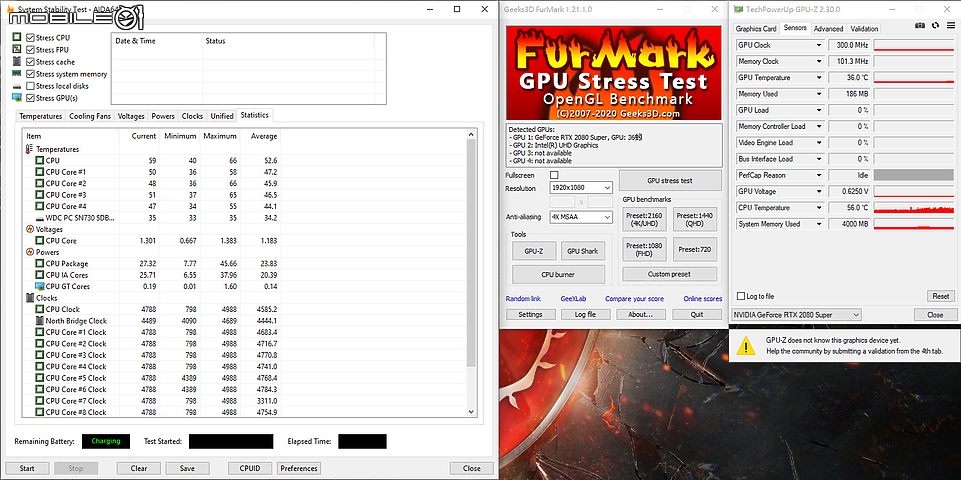Screen dimensions: 961x480
Task: Enable FurMark Fullscreen checkbox
Action: point(554,175)
